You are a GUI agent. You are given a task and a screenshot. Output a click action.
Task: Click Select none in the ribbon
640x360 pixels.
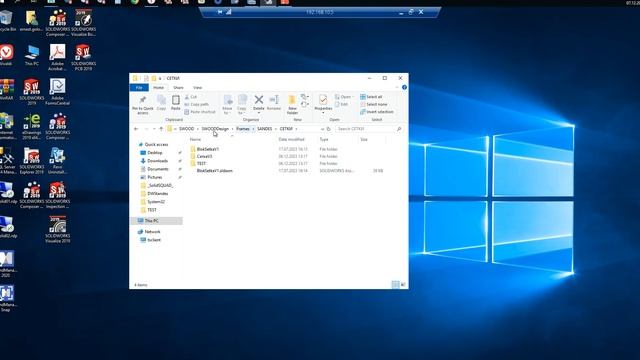click(373, 104)
